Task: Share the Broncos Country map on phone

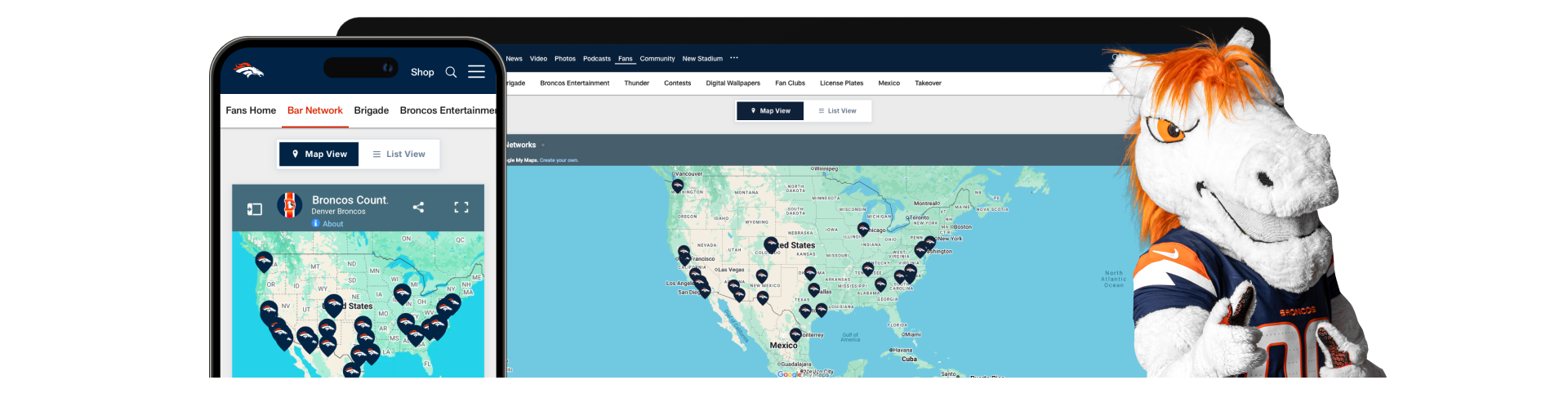Action: click(x=418, y=208)
